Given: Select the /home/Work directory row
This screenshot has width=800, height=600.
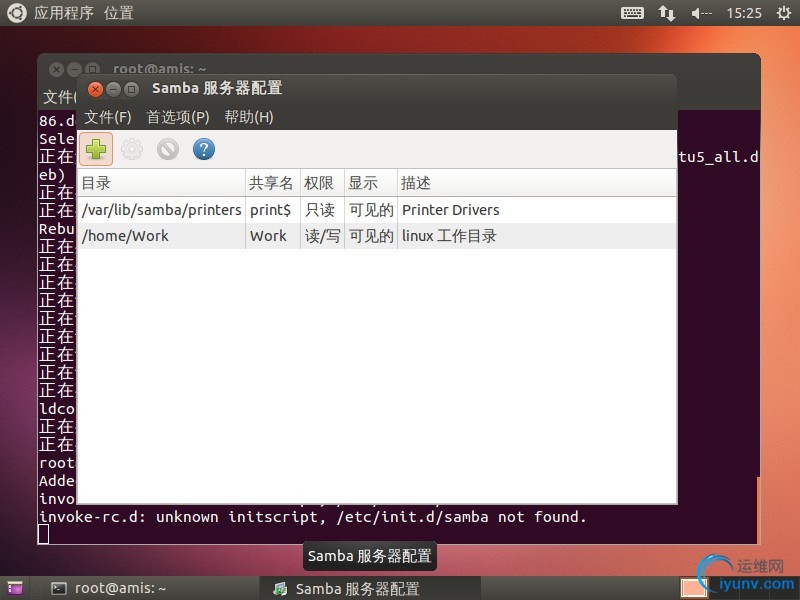Looking at the screenshot, I should coord(377,236).
